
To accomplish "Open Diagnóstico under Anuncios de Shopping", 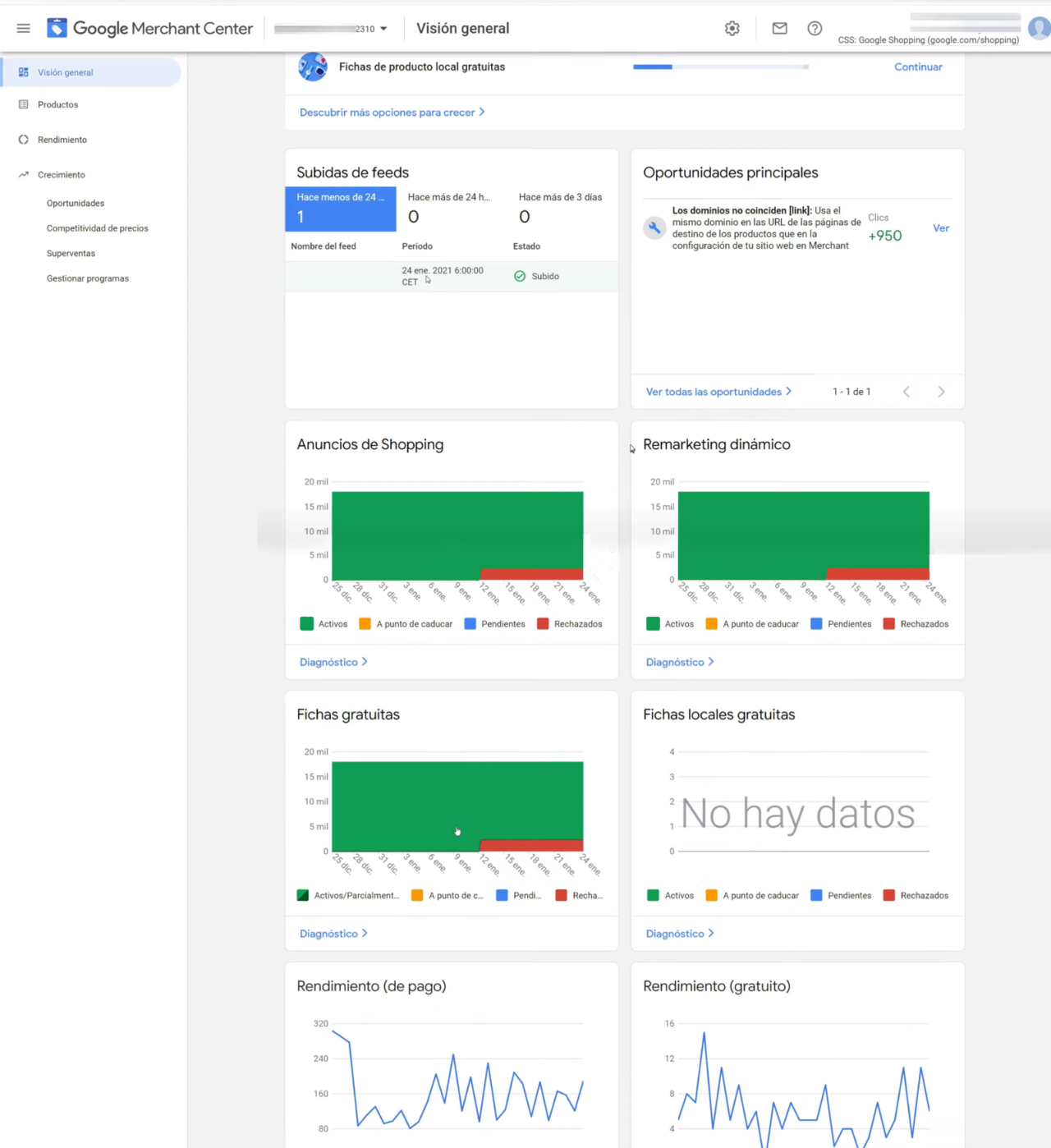I will click(333, 662).
